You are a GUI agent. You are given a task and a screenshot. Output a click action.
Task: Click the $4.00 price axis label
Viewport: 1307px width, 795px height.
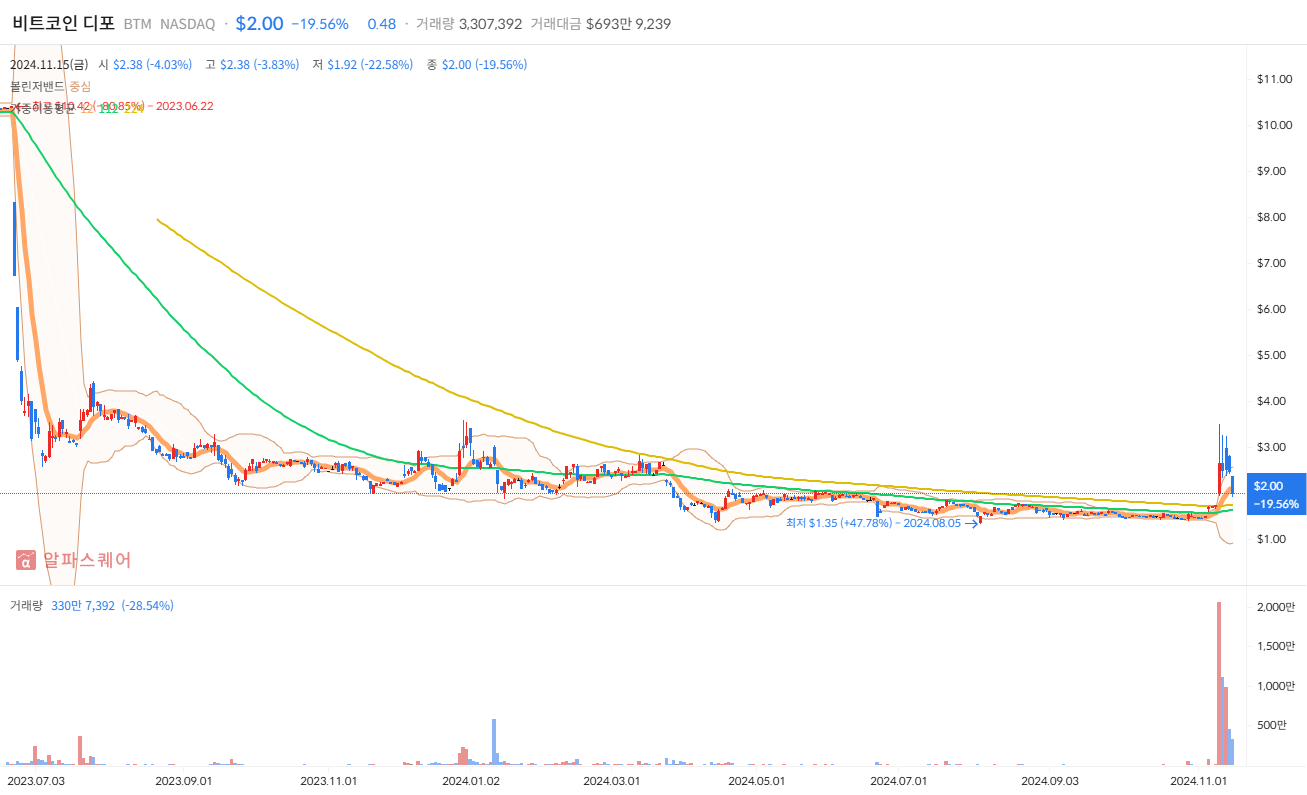pyautogui.click(x=1271, y=401)
